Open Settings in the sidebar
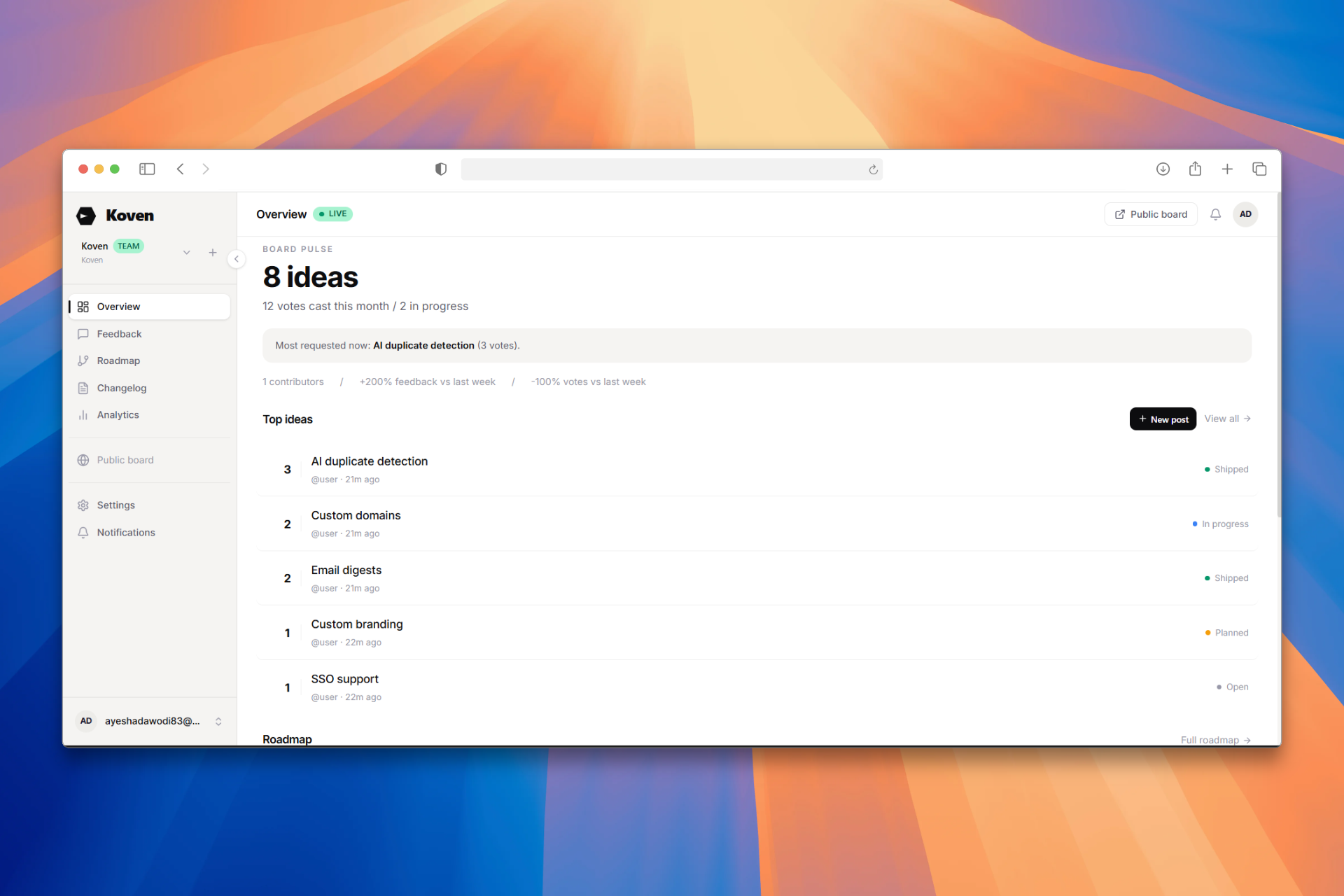 click(150, 505)
